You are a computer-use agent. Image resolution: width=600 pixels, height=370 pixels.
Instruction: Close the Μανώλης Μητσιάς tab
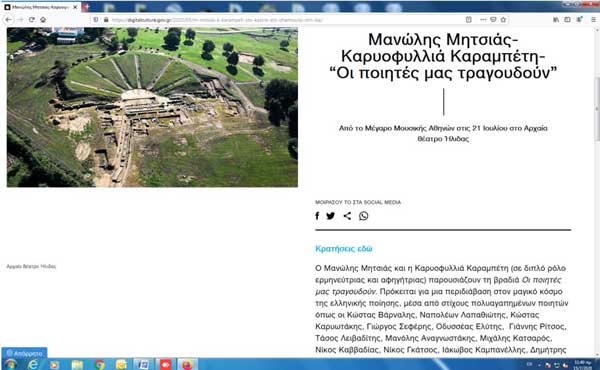[75, 7]
